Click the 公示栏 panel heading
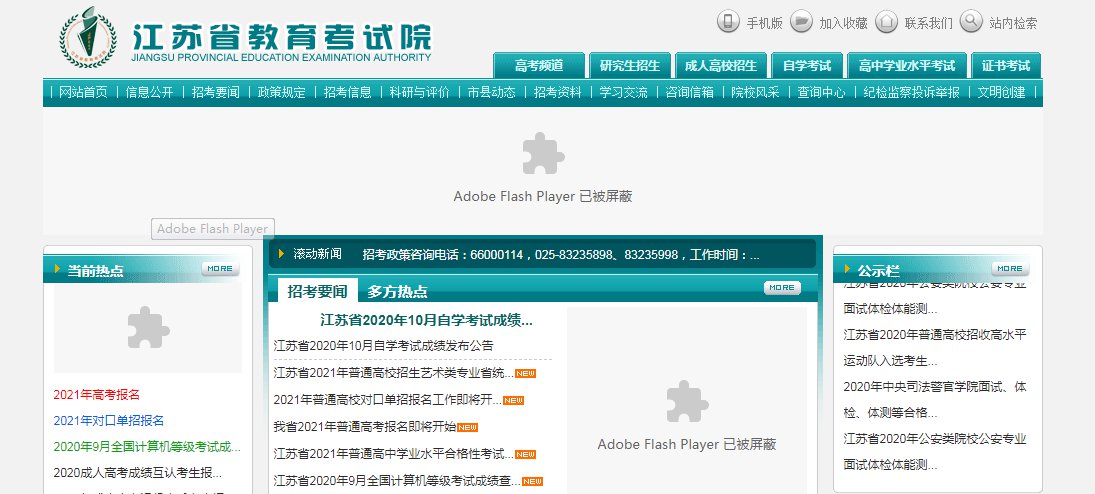Viewport: 1095px width, 494px height. (x=878, y=271)
